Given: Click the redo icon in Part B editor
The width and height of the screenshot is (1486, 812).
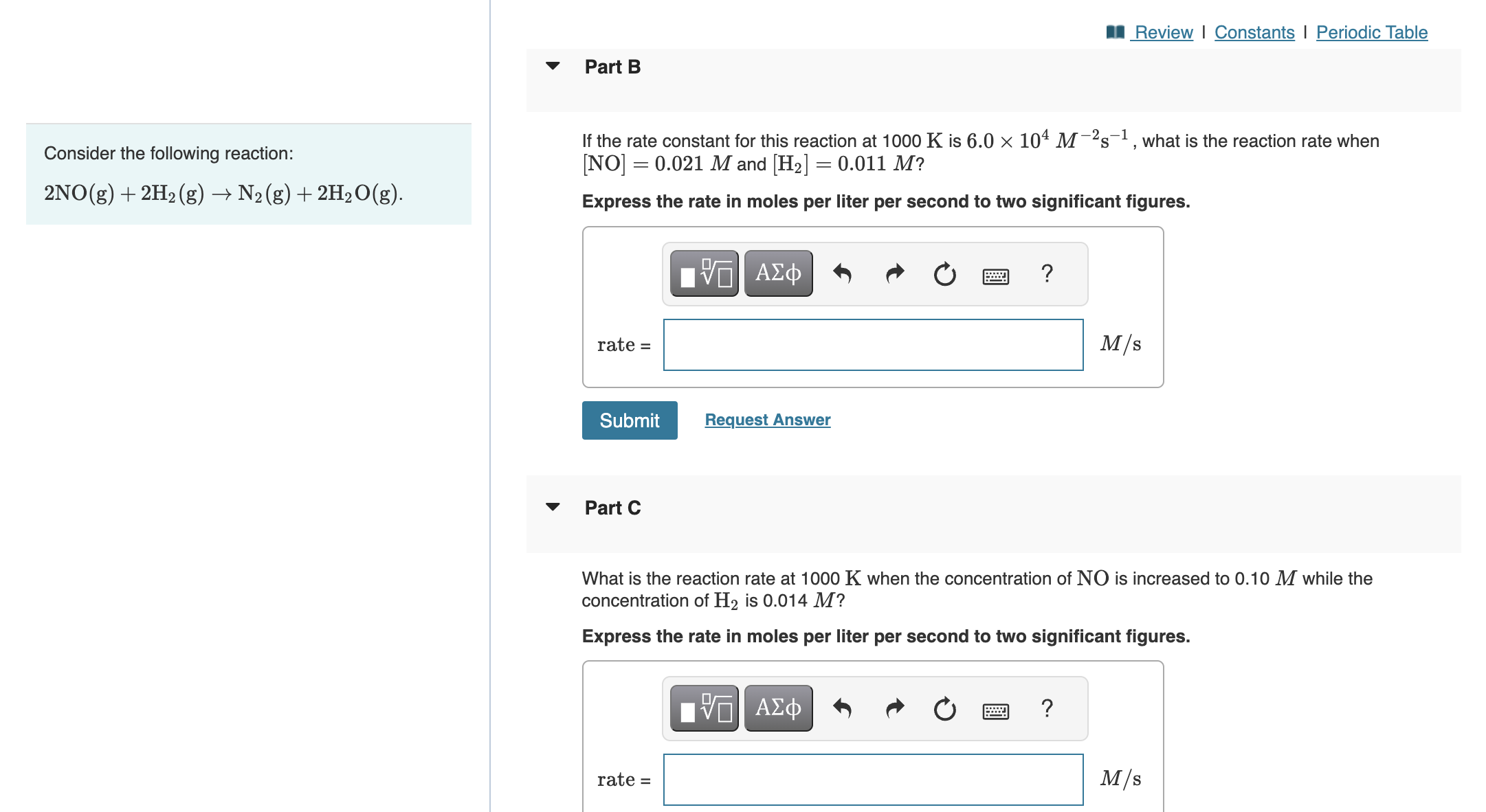Looking at the screenshot, I should click(894, 273).
